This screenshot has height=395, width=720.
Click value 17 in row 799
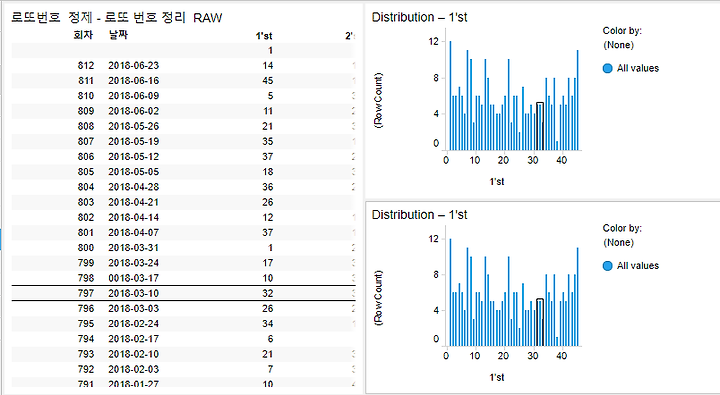pyautogui.click(x=268, y=263)
